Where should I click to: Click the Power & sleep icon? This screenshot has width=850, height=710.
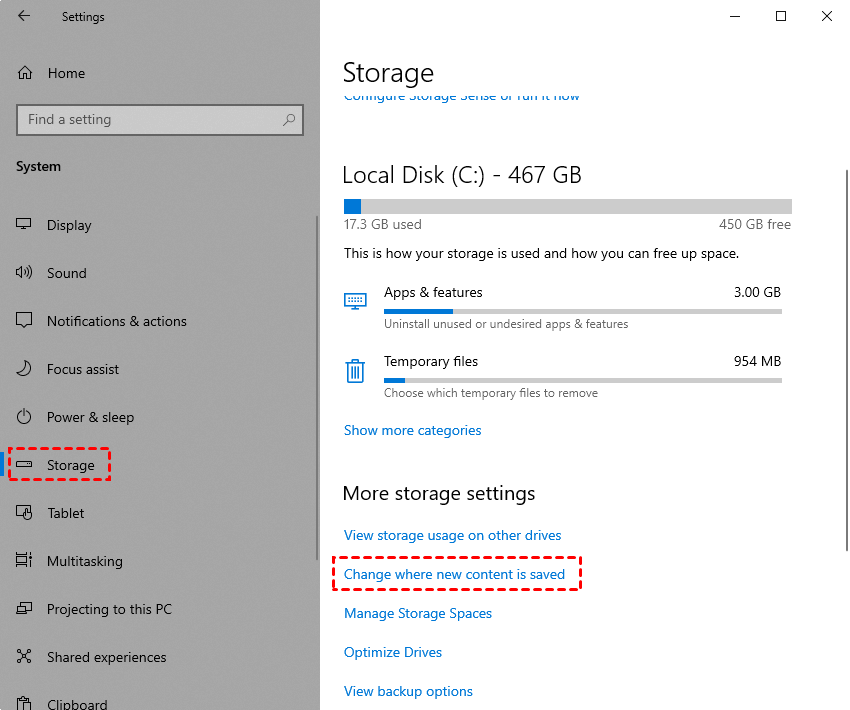[x=25, y=417]
